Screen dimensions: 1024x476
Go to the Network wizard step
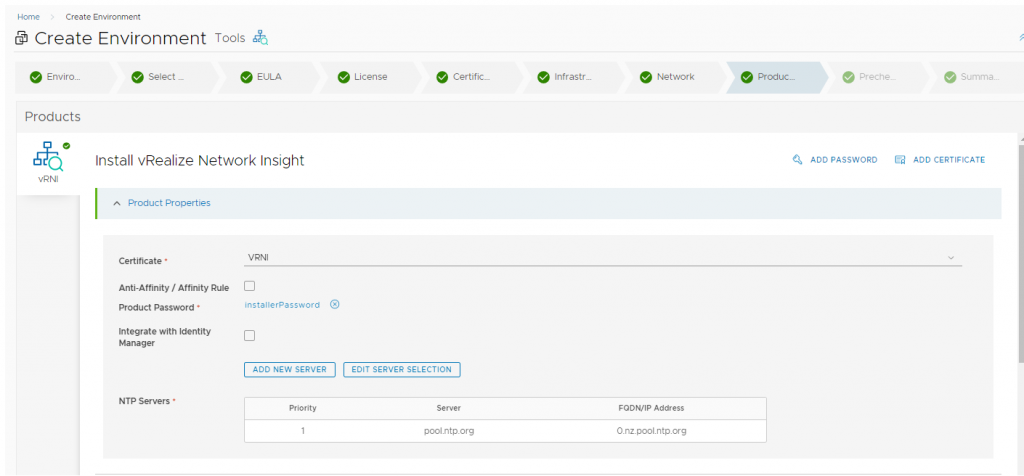(x=675, y=77)
